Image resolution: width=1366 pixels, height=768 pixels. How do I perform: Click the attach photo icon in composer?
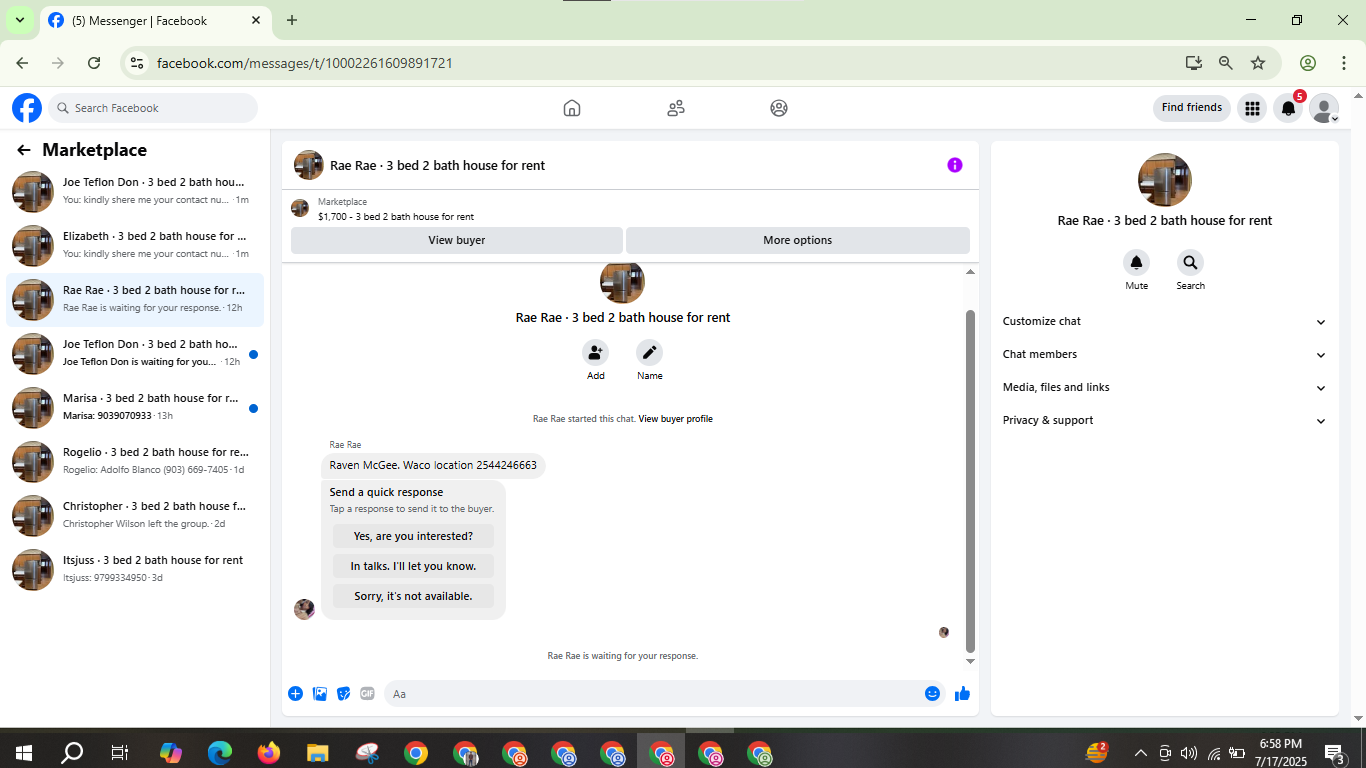tap(320, 694)
